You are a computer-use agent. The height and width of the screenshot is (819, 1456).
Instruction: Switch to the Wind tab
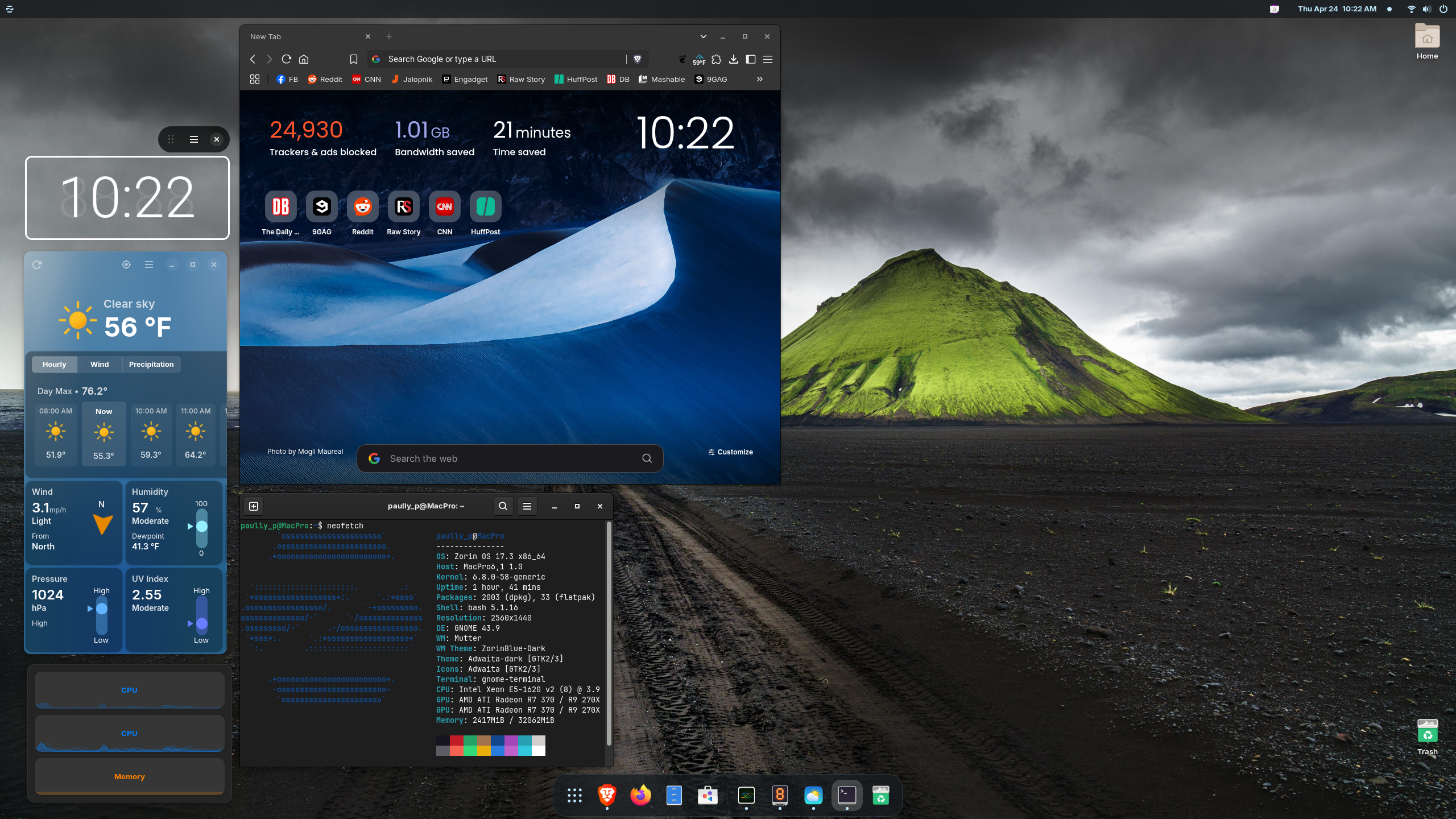[100, 365]
